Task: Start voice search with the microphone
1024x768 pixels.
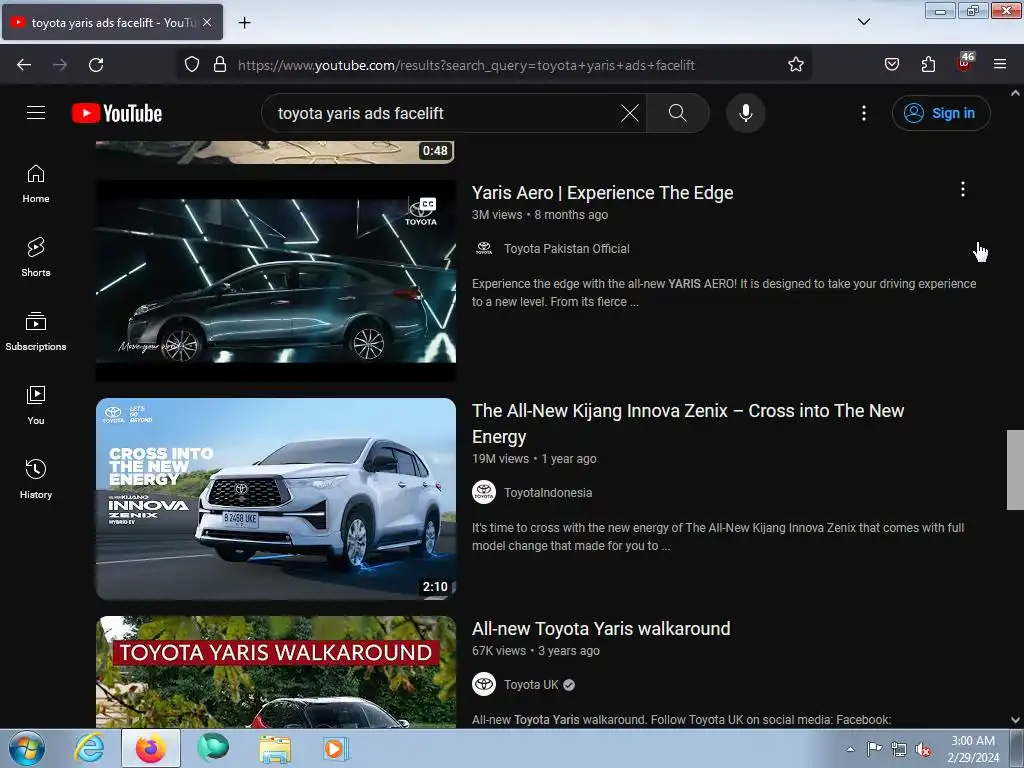Action: pos(745,113)
